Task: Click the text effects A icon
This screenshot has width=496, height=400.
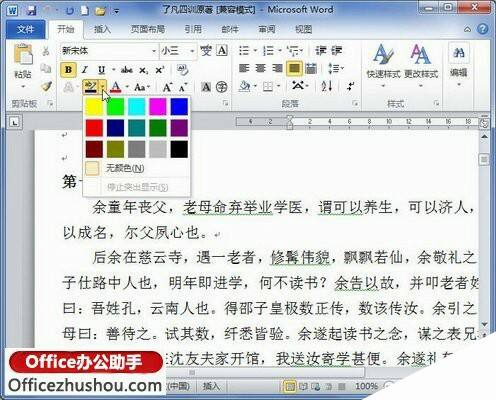Action: pyautogui.click(x=69, y=87)
